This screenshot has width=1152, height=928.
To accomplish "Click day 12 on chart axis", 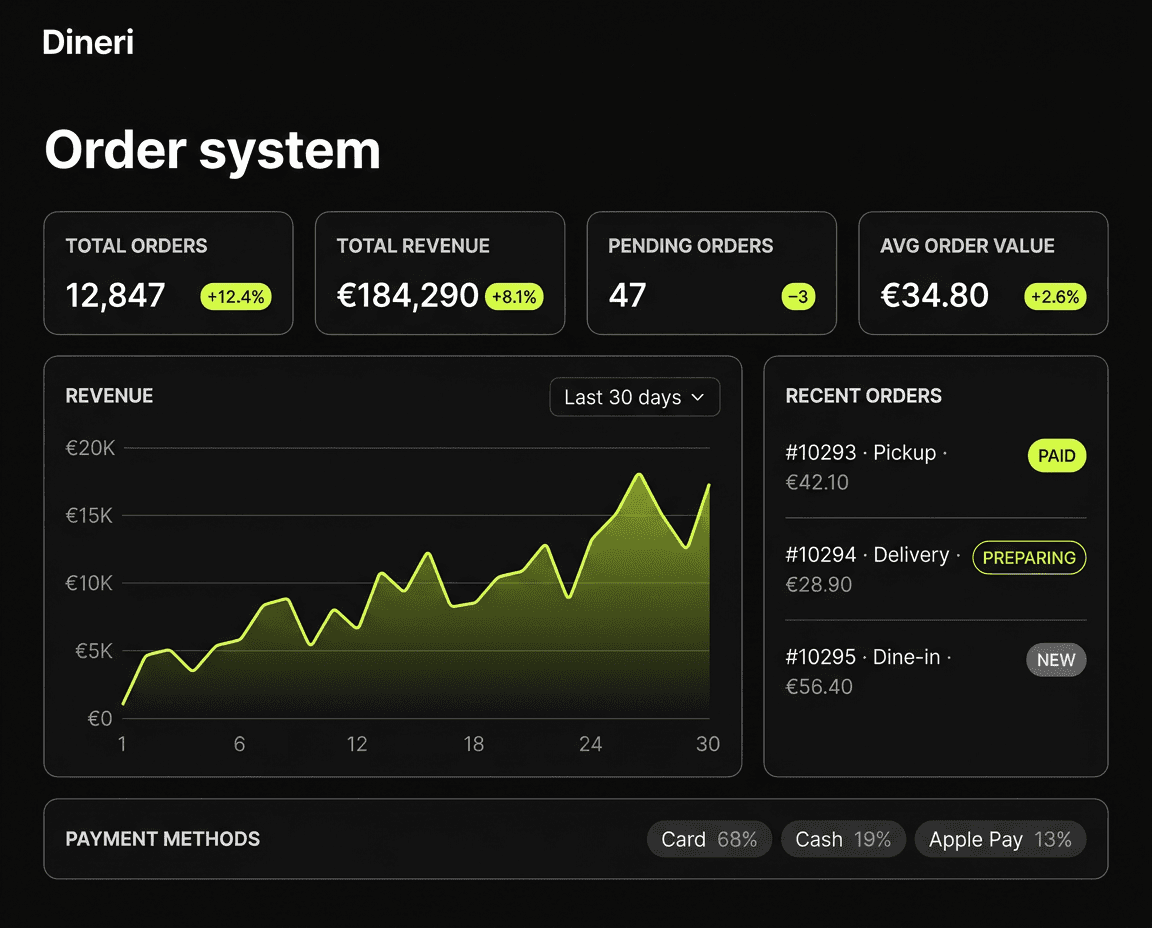I will pyautogui.click(x=357, y=744).
